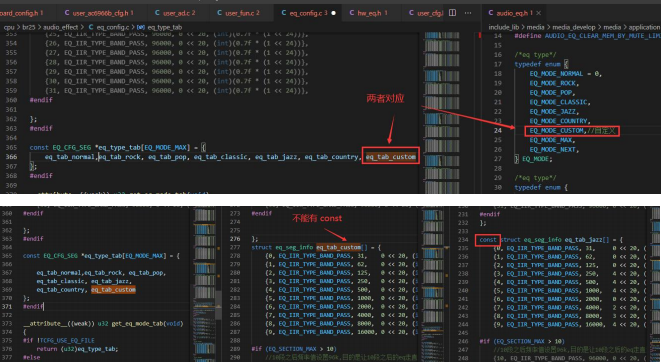Image resolution: width=661 pixels, height=362 pixels.
Task: Open the 'cpu' breadcrumb segment
Action: click(9, 27)
